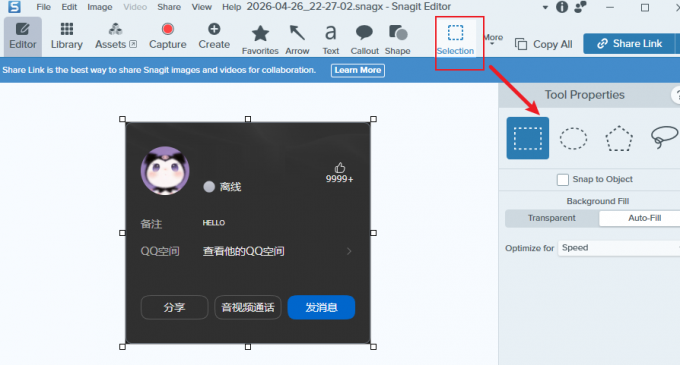
Task: Start a new Capture
Action: [x=167, y=37]
